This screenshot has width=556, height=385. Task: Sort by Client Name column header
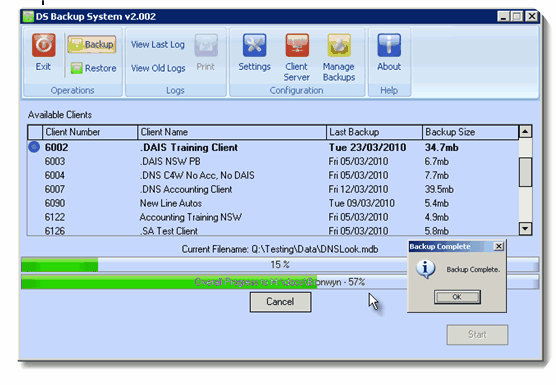[232, 132]
